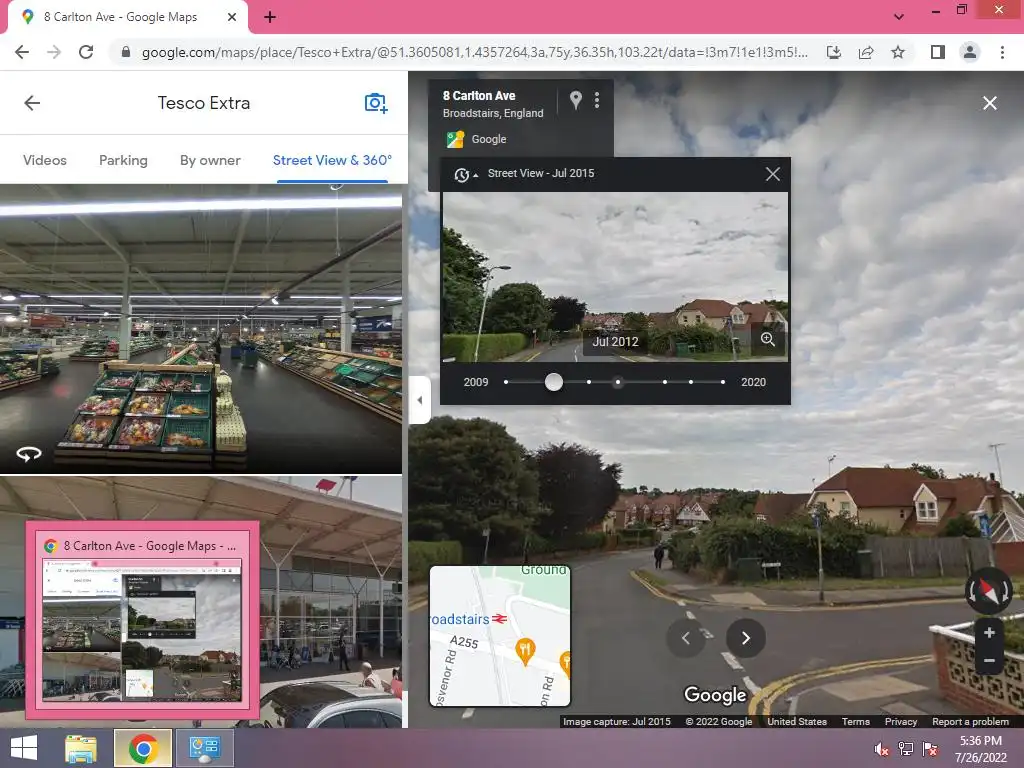The image size is (1024, 768).
Task: Click the Chrome taskbar icon
Action: [x=143, y=748]
